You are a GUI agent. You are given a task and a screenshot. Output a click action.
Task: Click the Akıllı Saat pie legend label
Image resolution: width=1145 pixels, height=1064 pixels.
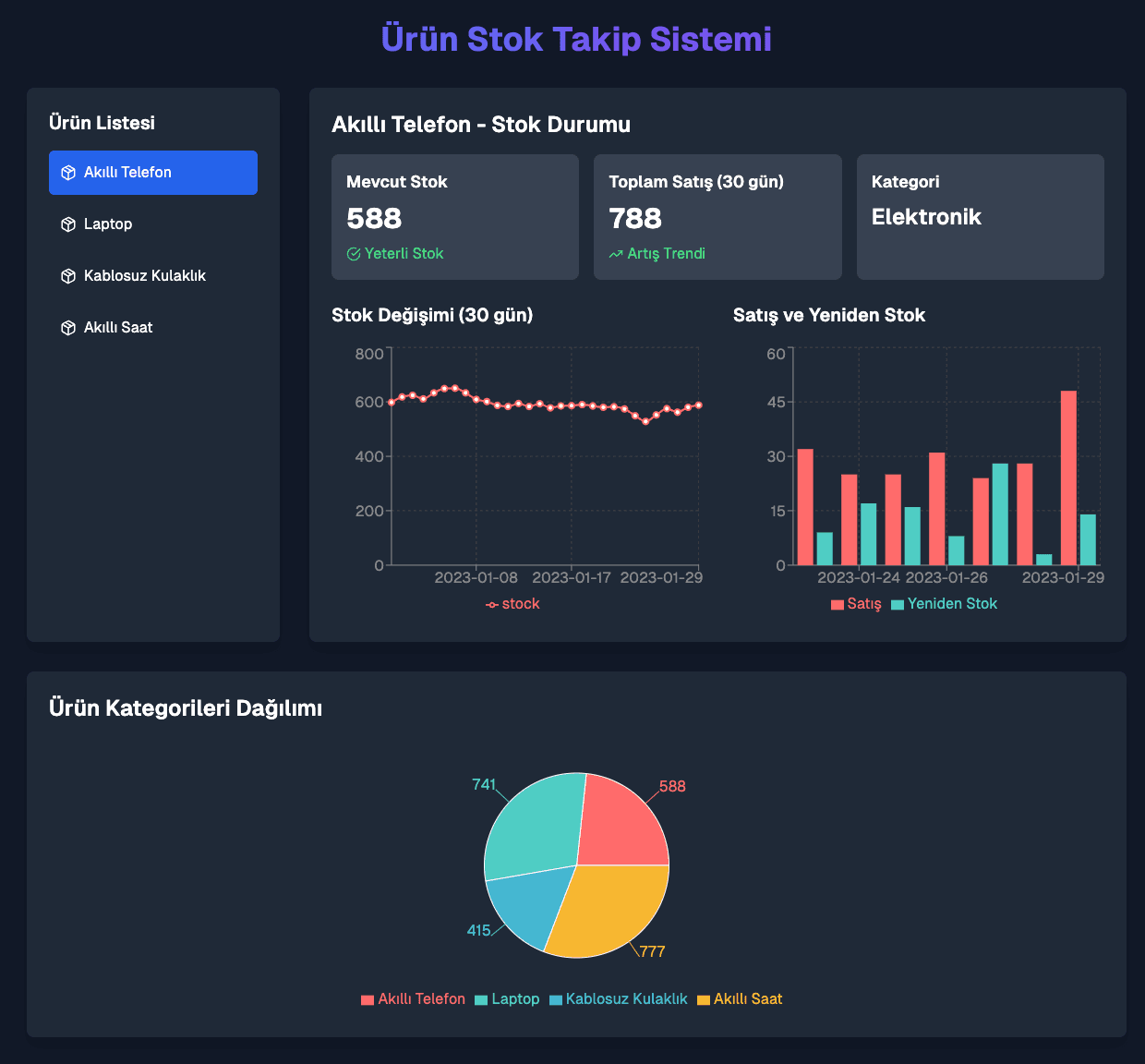[x=748, y=999]
